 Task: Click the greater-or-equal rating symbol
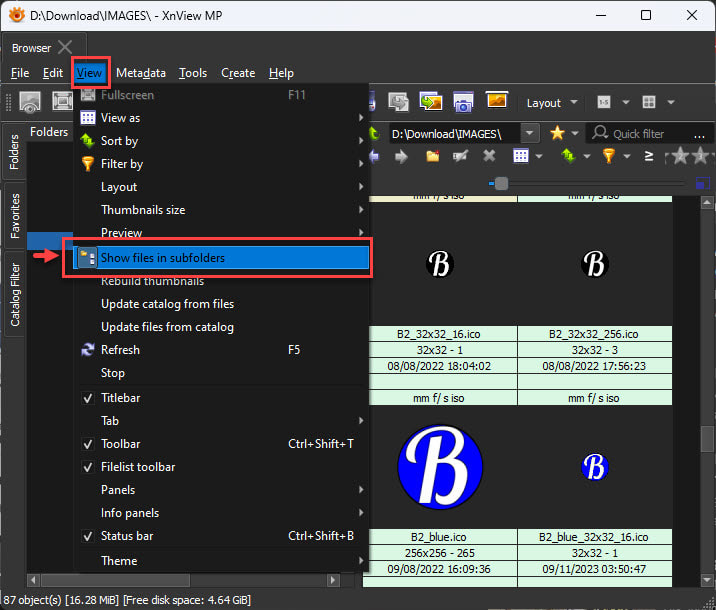(x=648, y=156)
